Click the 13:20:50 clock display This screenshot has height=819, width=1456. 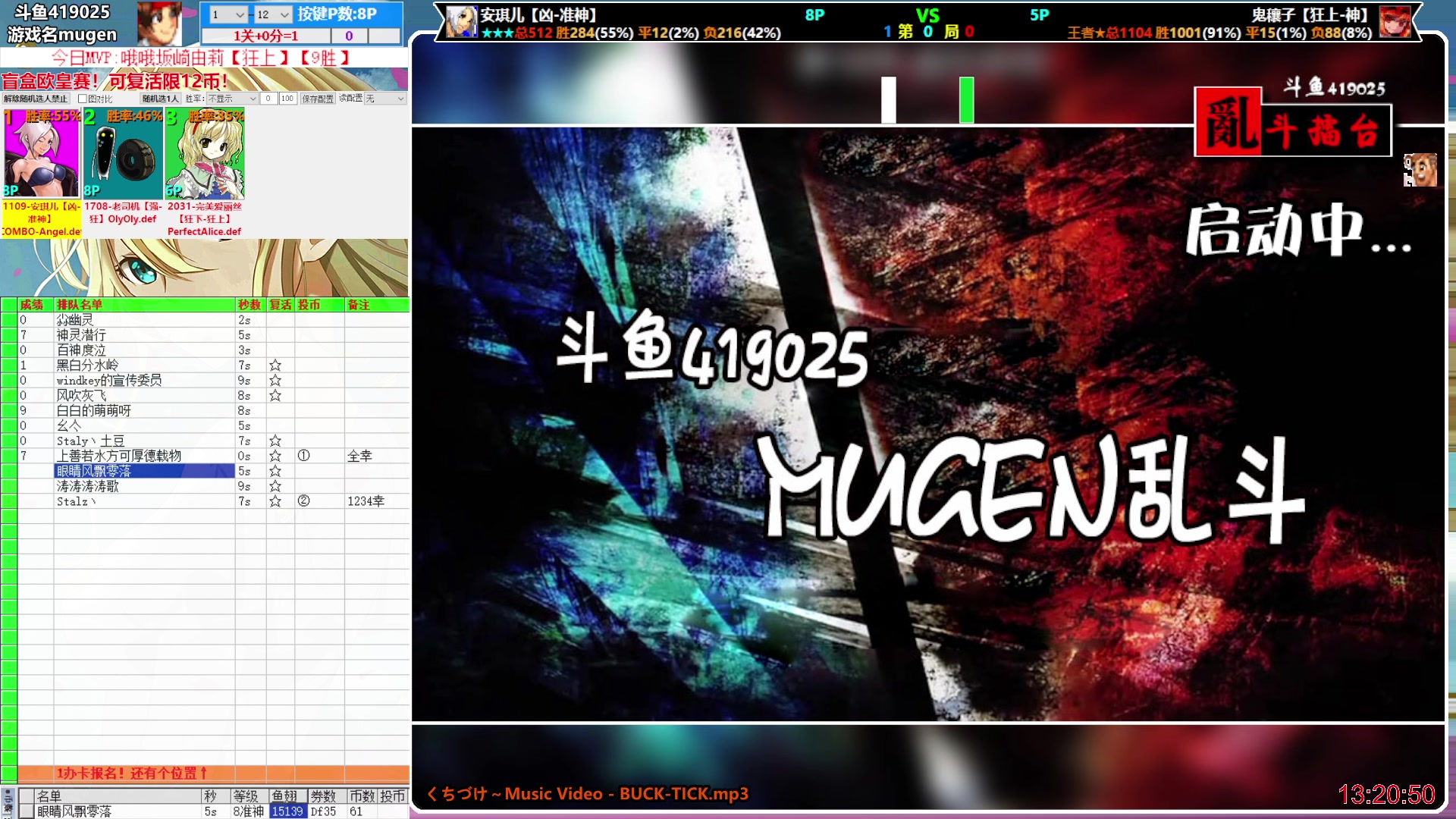pos(1386,794)
